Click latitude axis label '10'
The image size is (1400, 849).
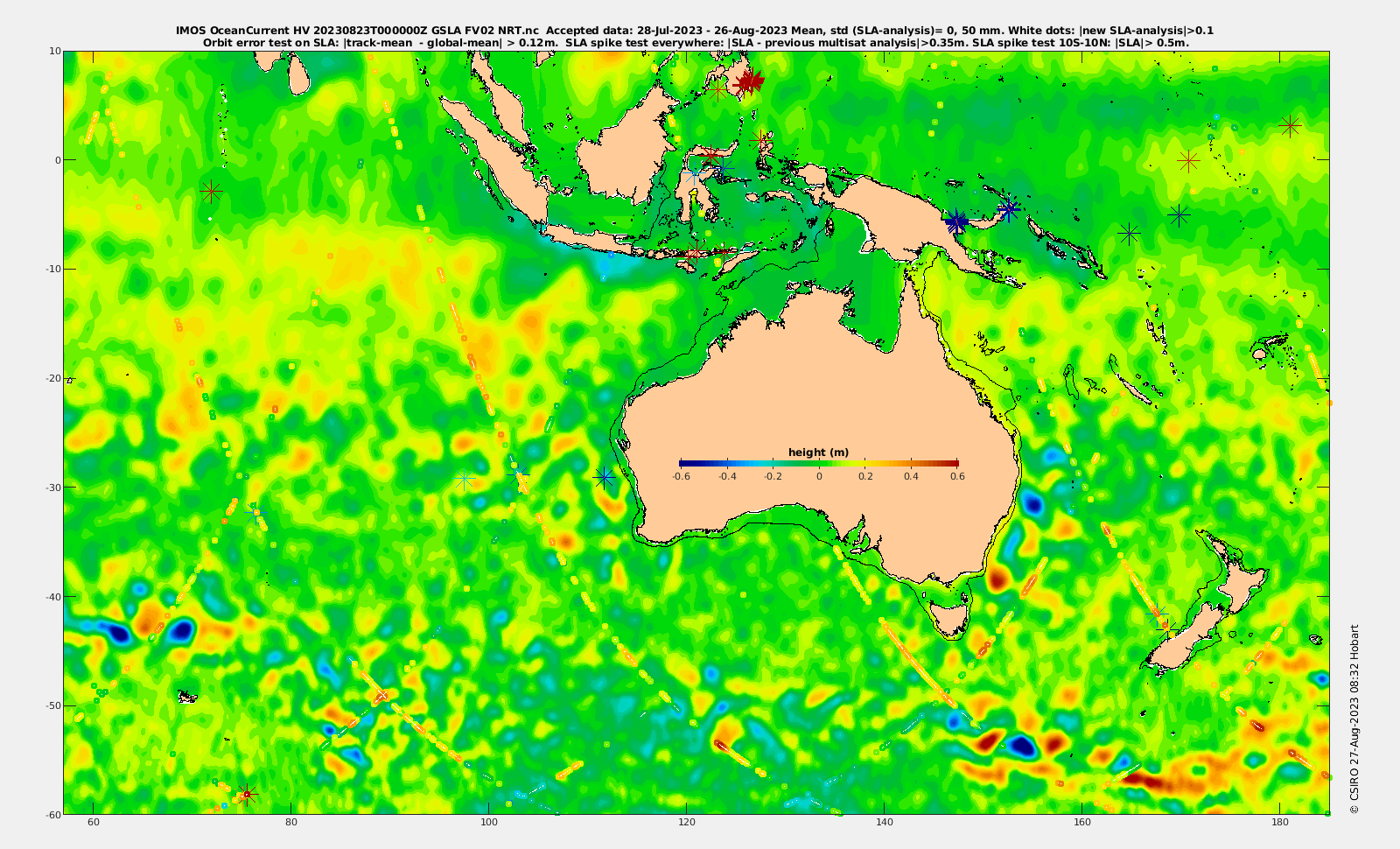(54, 51)
